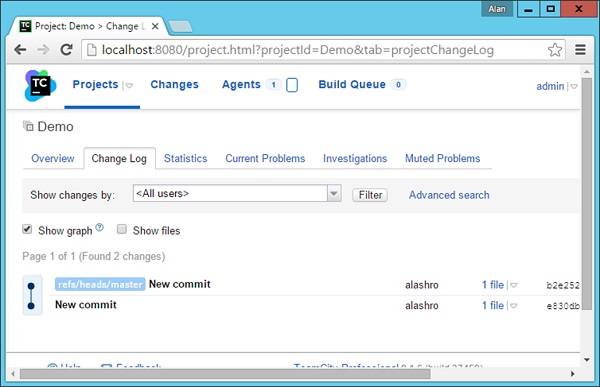Open the Changes navigation item
The width and height of the screenshot is (600, 387).
click(174, 84)
